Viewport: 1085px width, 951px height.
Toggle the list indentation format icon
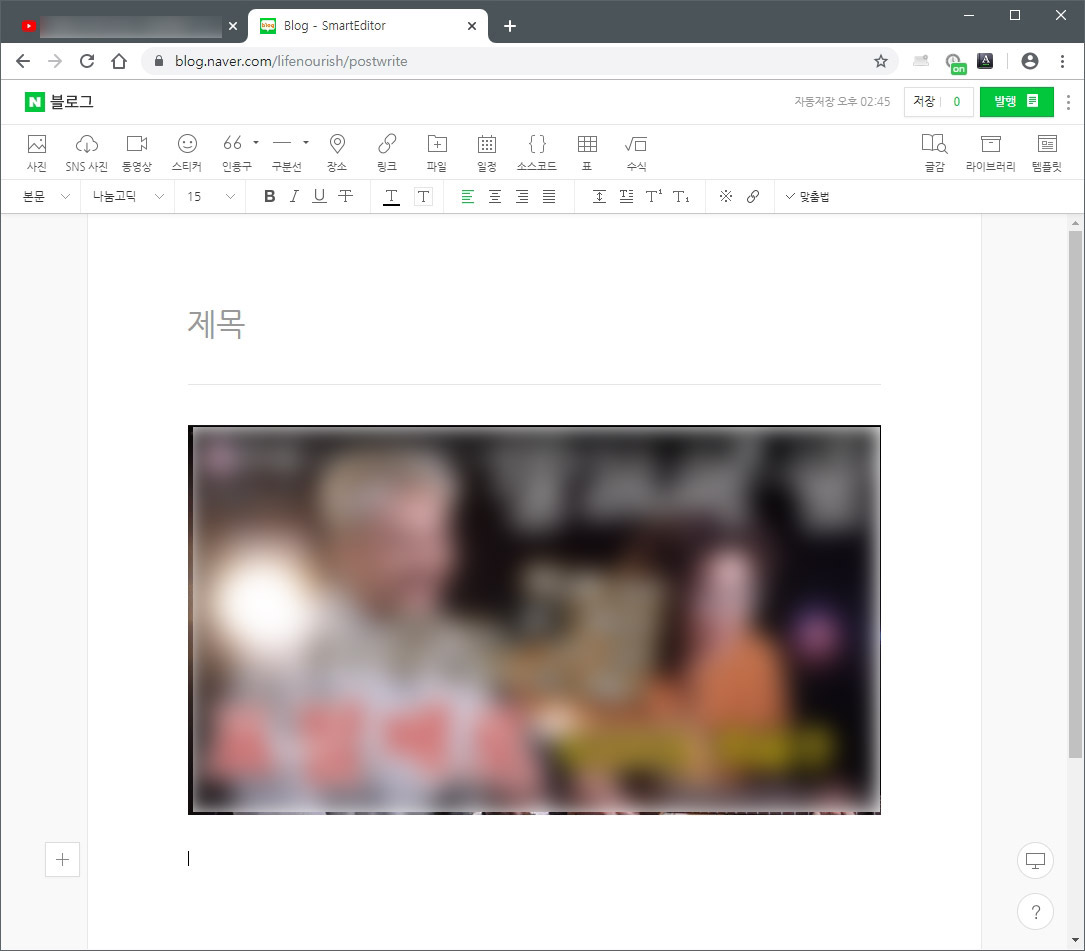pos(626,197)
